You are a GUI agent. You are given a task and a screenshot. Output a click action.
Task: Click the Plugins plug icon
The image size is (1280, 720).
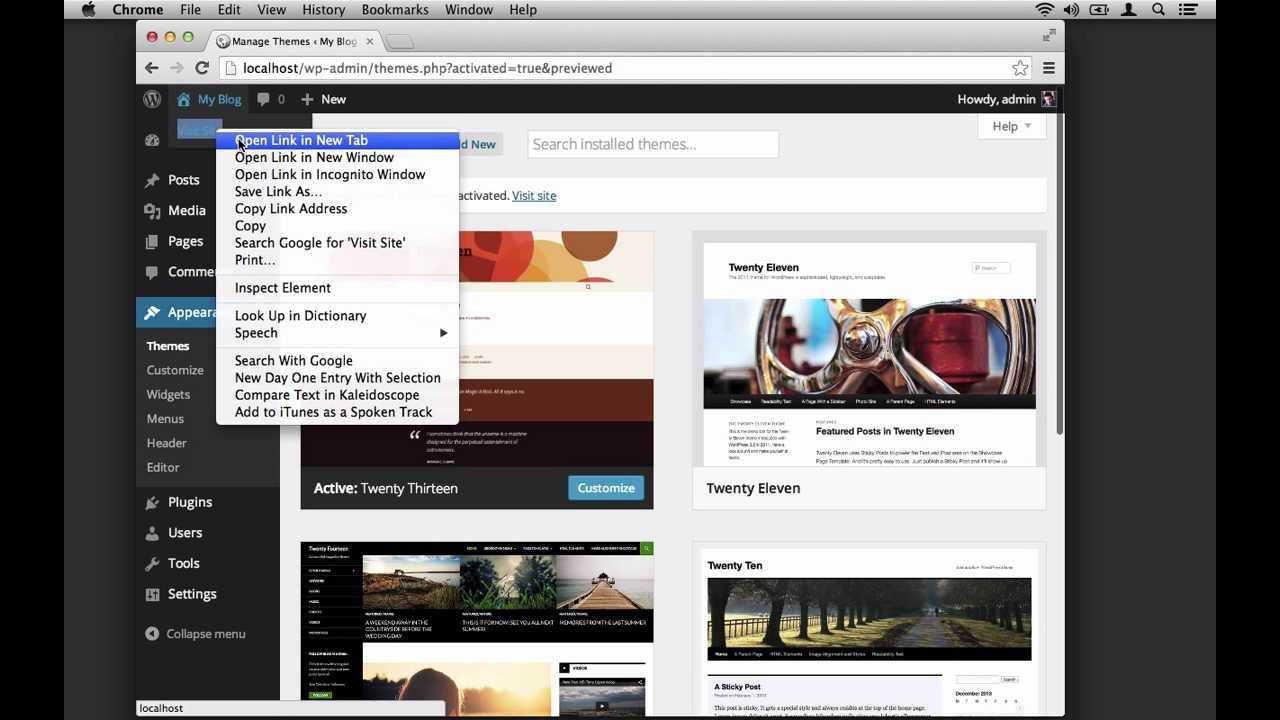pyautogui.click(x=152, y=502)
